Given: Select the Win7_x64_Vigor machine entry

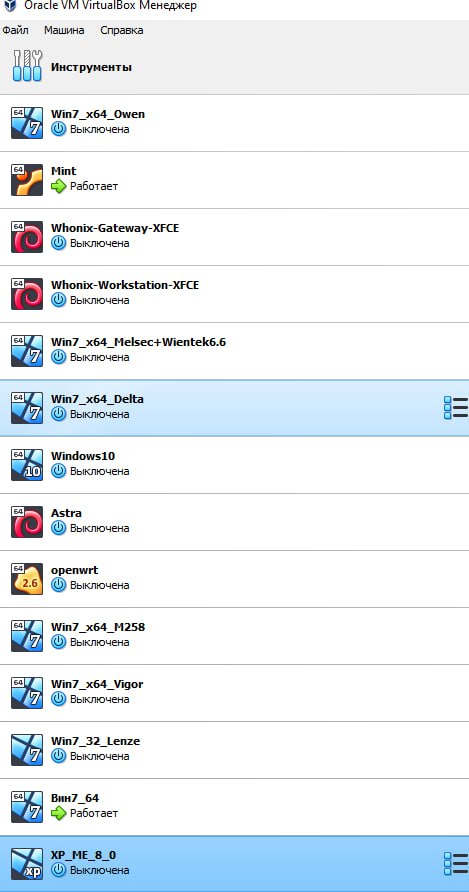Looking at the screenshot, I should click(x=234, y=692).
